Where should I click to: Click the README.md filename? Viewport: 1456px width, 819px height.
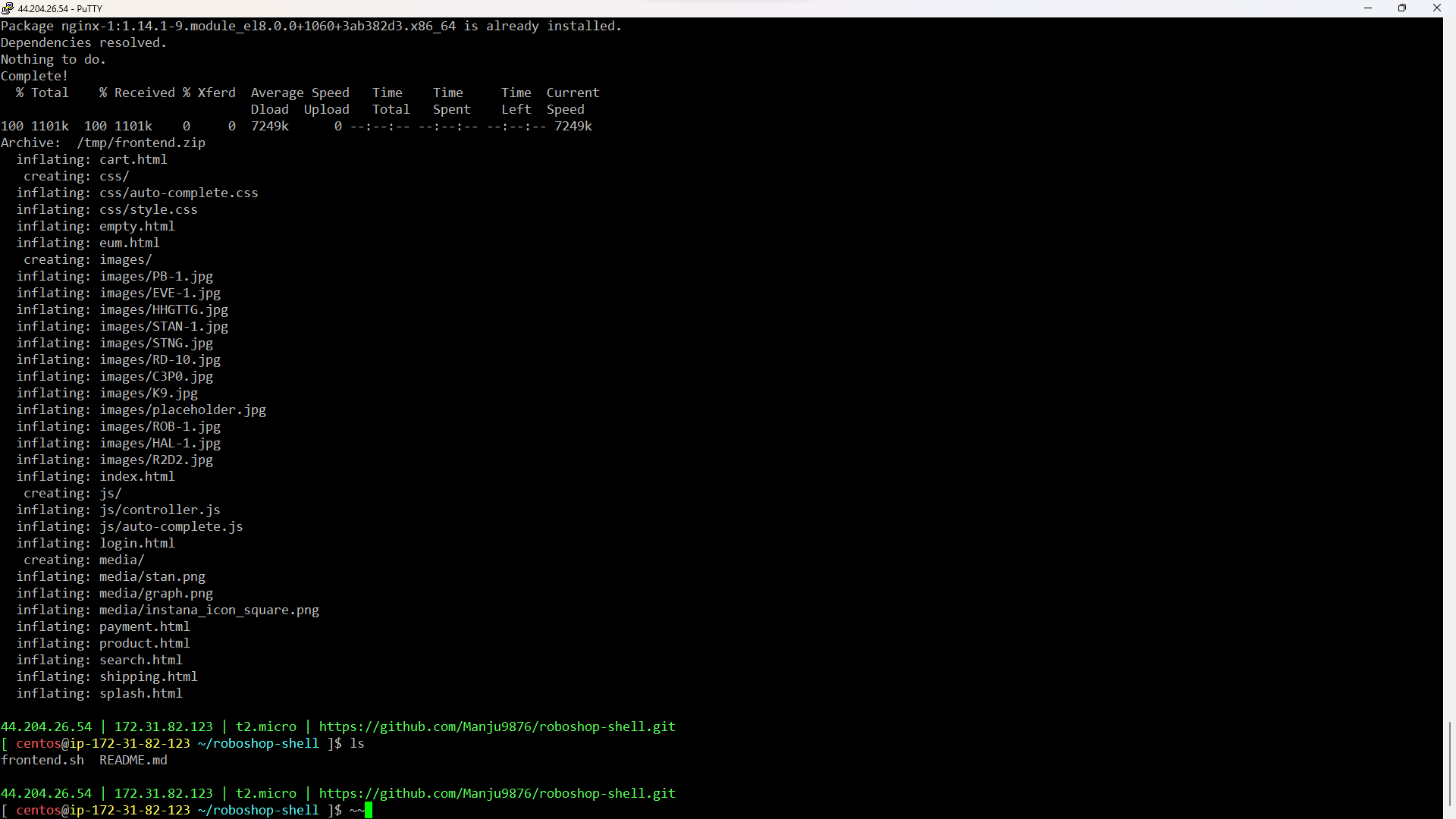click(133, 760)
